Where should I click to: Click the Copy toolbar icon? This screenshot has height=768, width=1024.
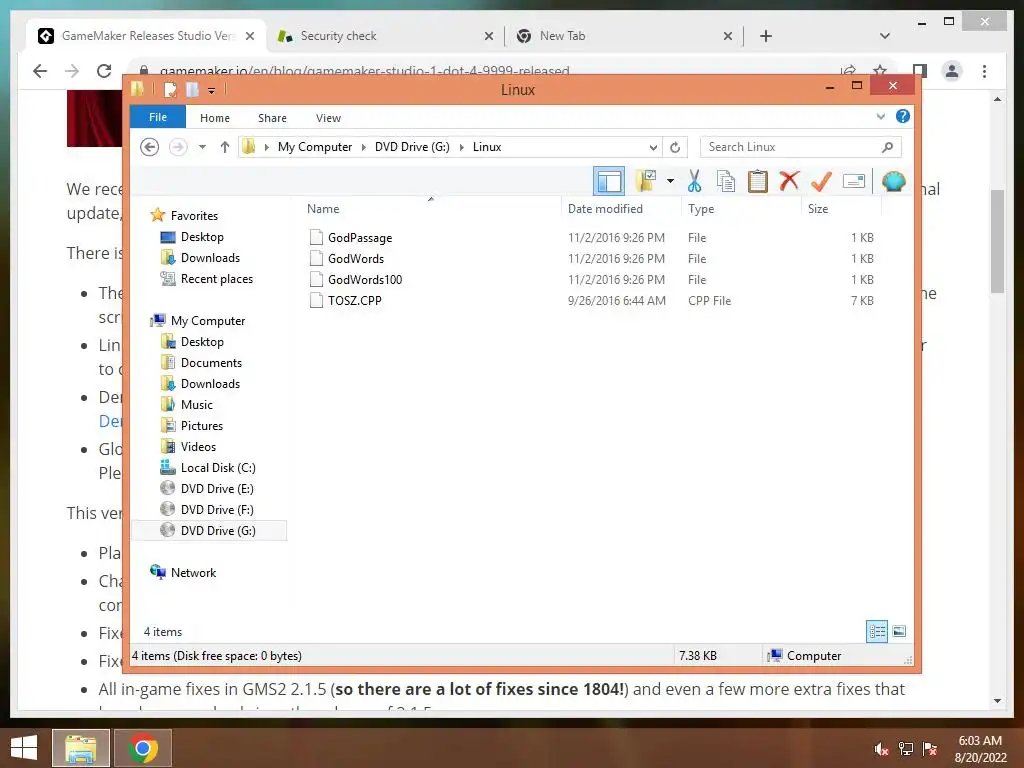pos(726,181)
